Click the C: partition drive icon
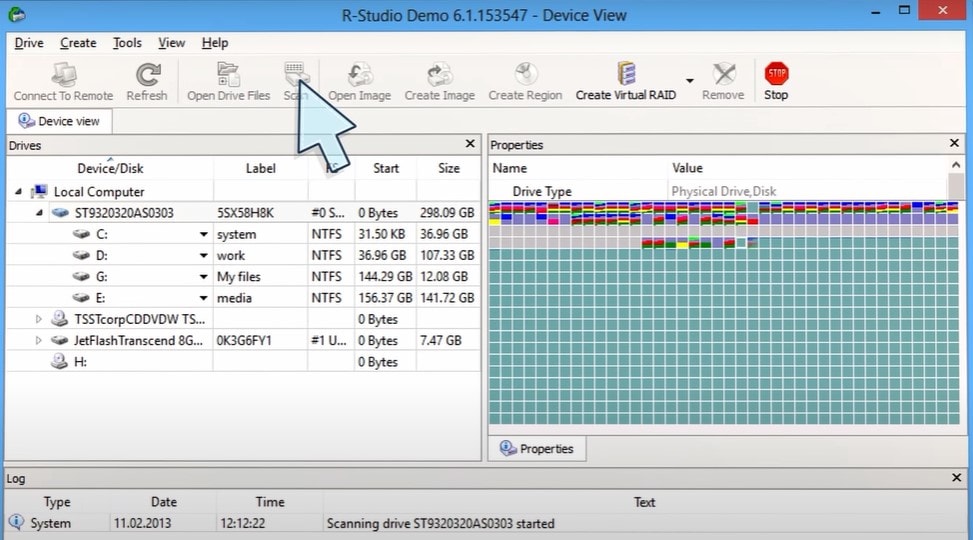Image resolution: width=973 pixels, height=540 pixels. click(81, 234)
